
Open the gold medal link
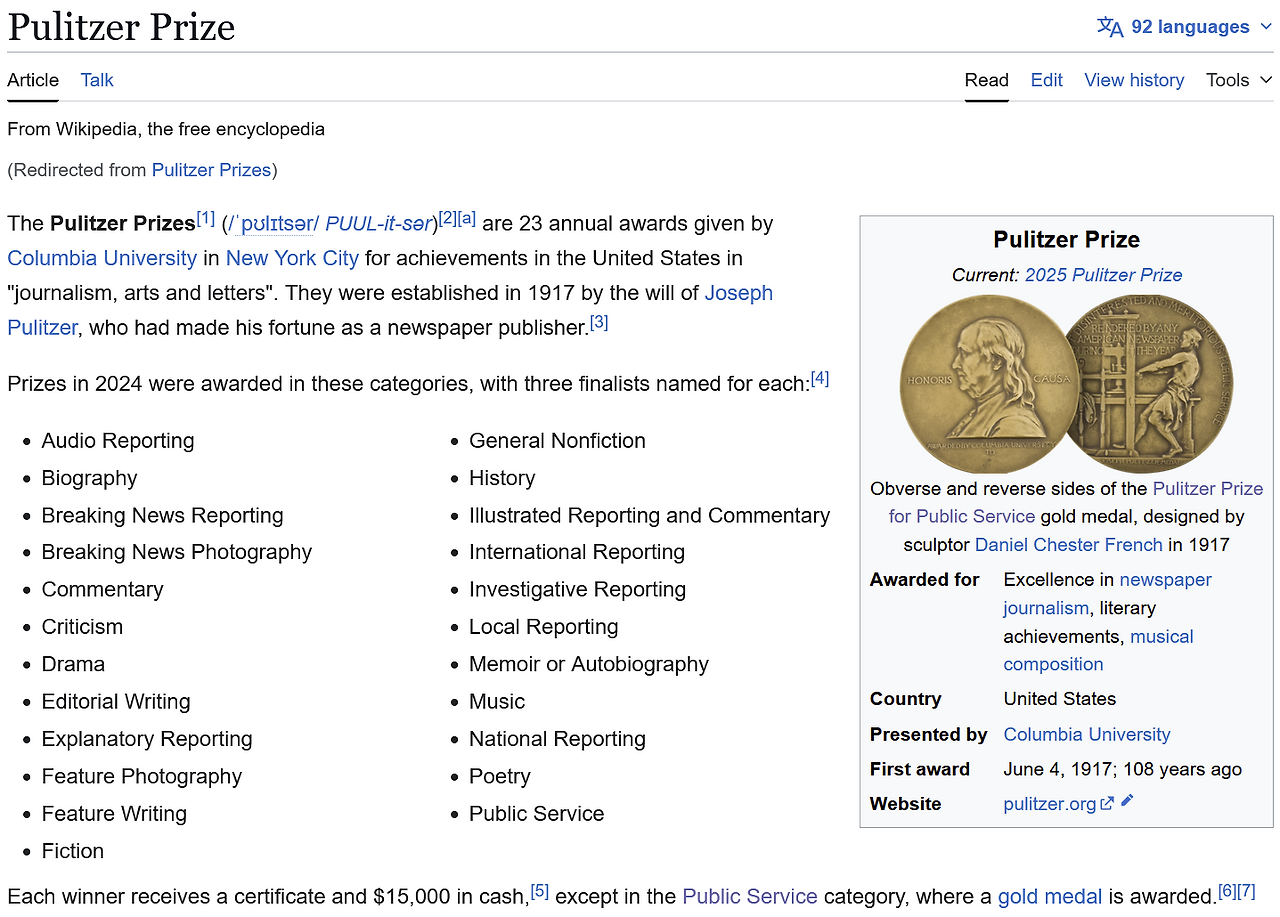point(1050,897)
